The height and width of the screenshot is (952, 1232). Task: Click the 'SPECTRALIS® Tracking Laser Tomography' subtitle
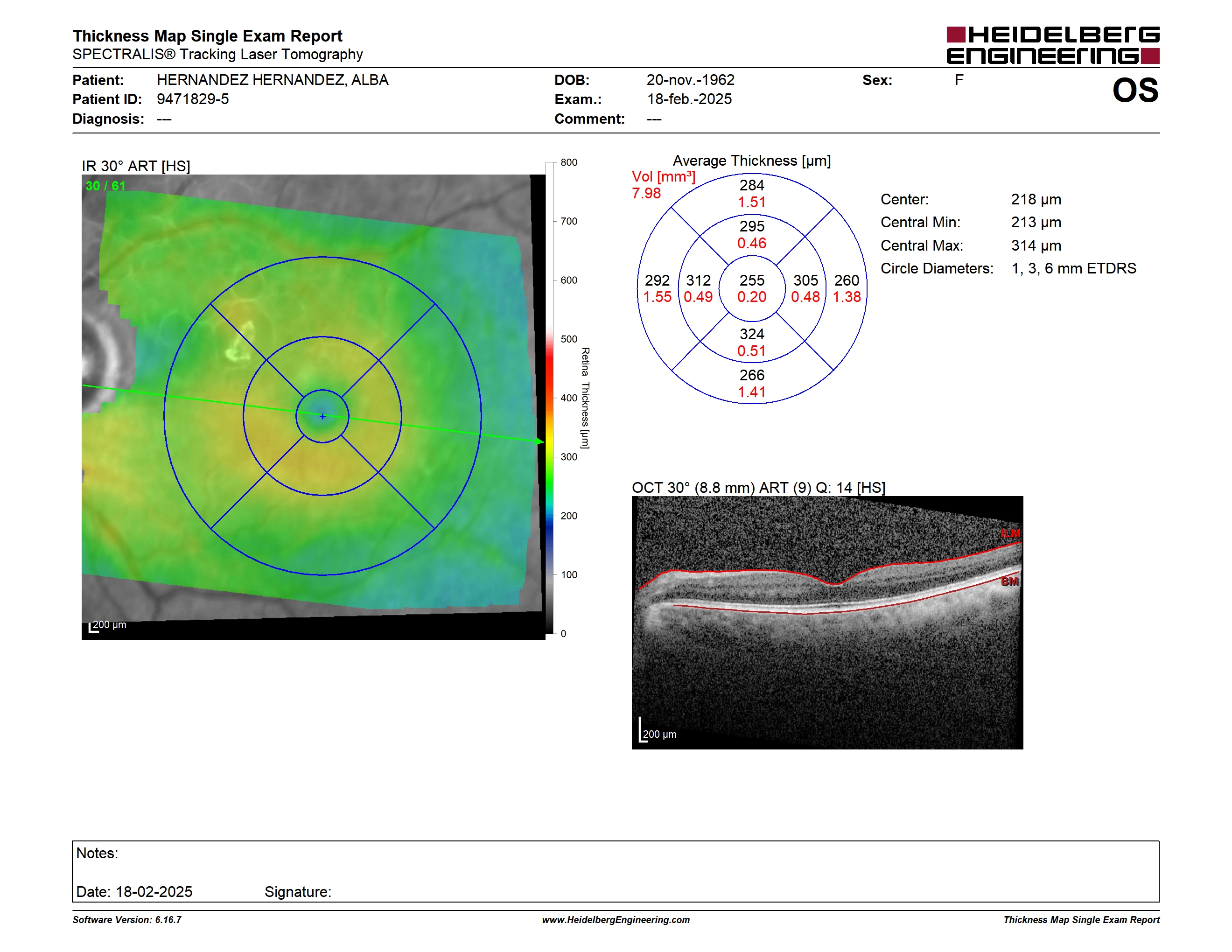(x=218, y=55)
